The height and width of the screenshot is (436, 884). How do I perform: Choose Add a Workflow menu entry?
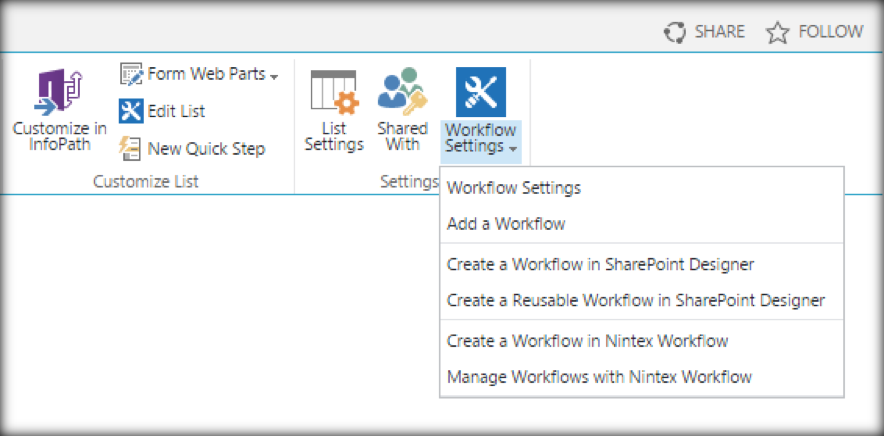tap(506, 224)
